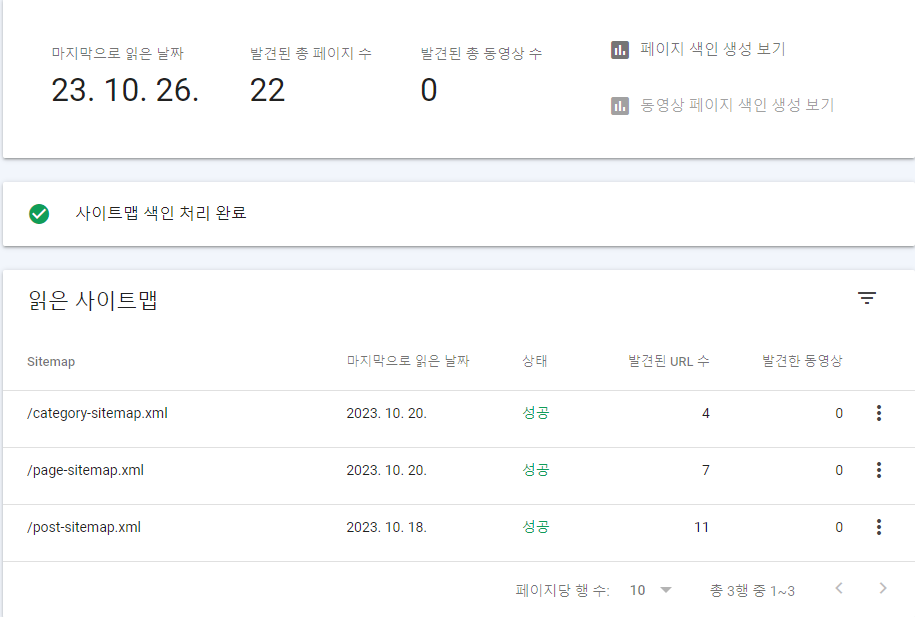The height and width of the screenshot is (617, 915).
Task: Open the three-dot menu for /page-sitemap.xml
Action: pos(879,470)
